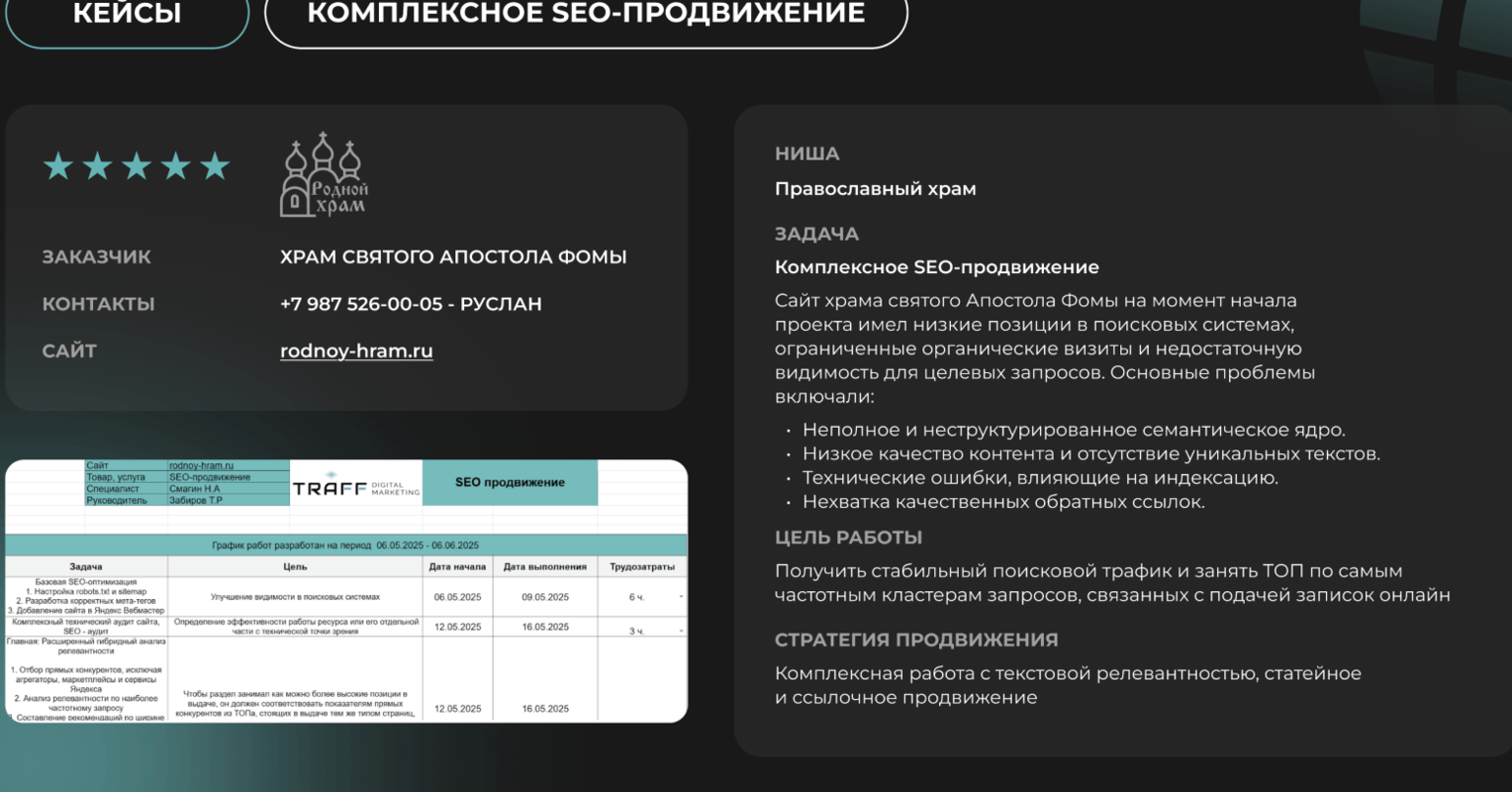Click the ЗАДАЧА heading in the right panel
Viewport: 1512px width, 792px height.
[816, 235]
